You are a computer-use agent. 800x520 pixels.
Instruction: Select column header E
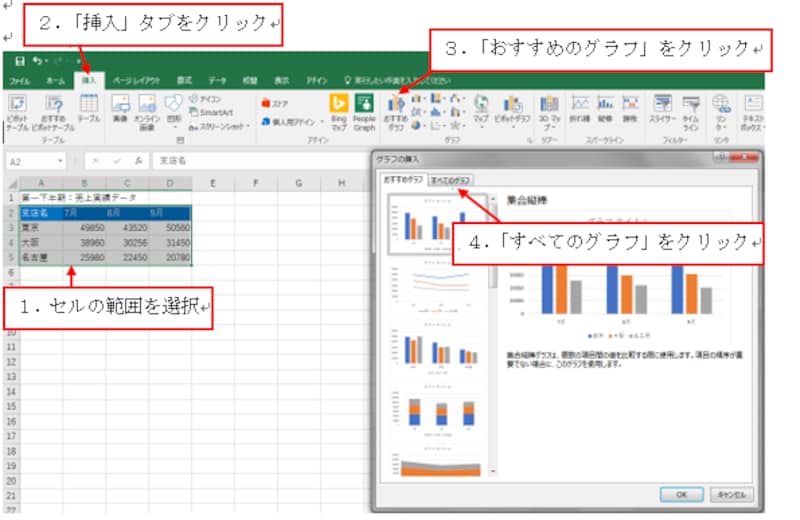[x=213, y=183]
